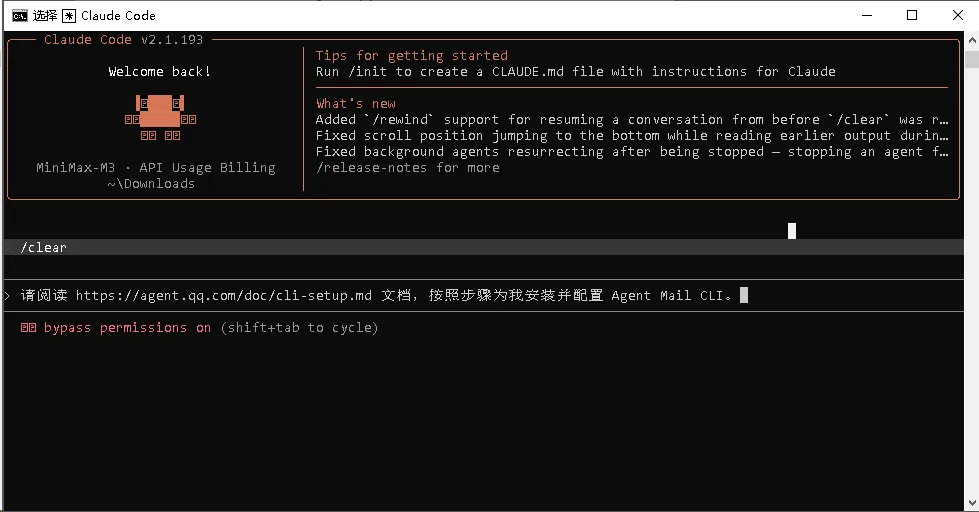Click the Run /init tip text
This screenshot has width=979, height=512.
(x=576, y=72)
